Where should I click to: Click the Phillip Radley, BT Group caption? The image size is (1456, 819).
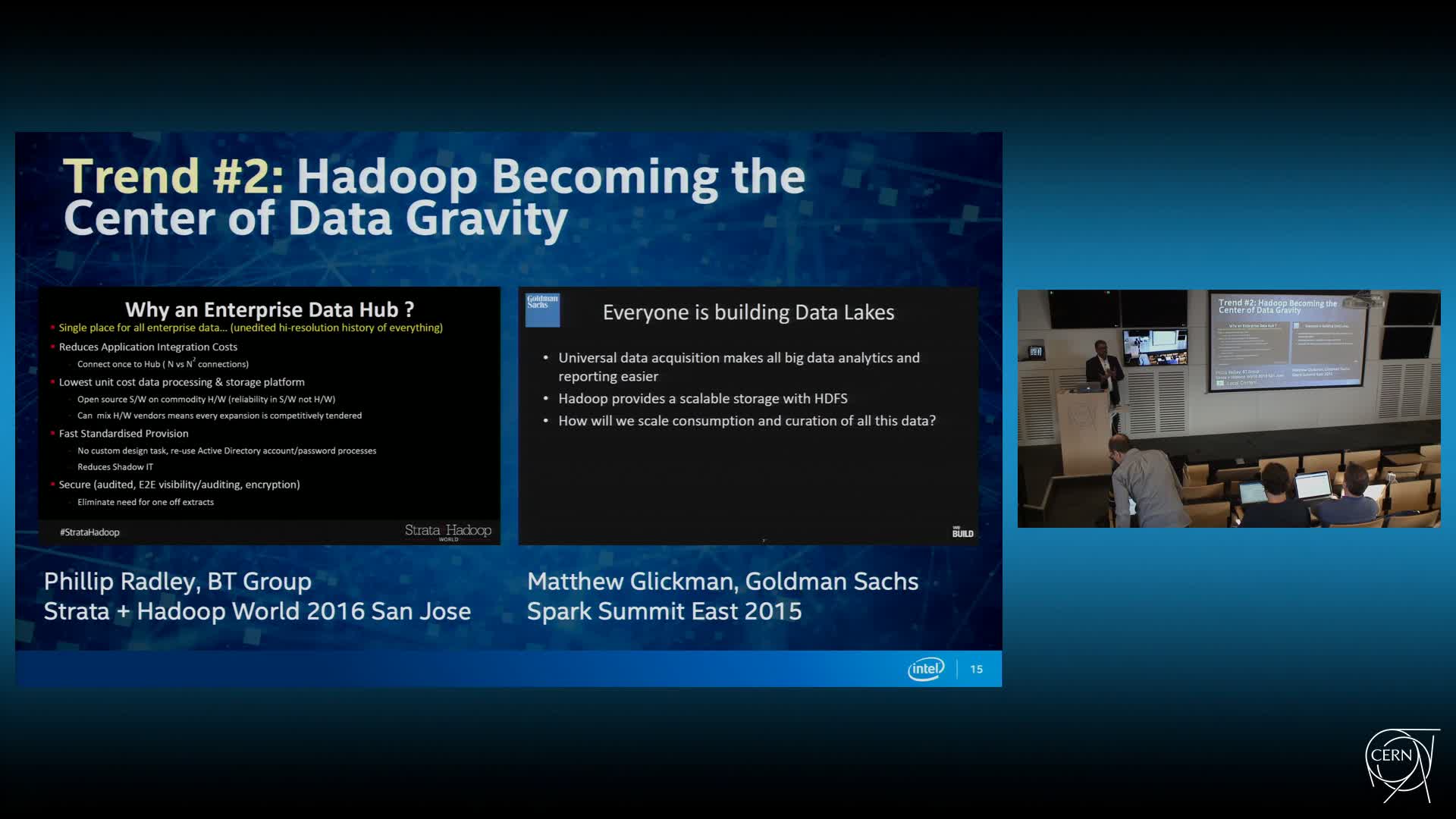click(x=177, y=581)
